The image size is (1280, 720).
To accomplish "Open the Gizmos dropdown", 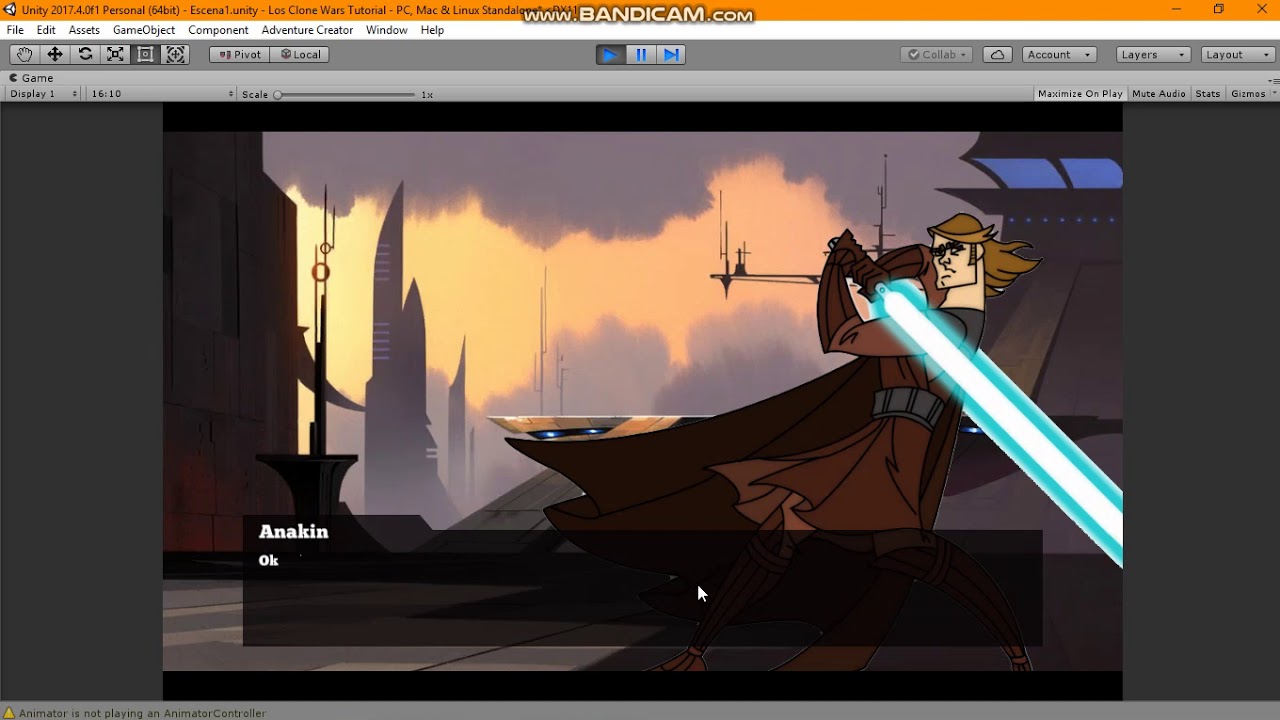I will tap(1253, 94).
